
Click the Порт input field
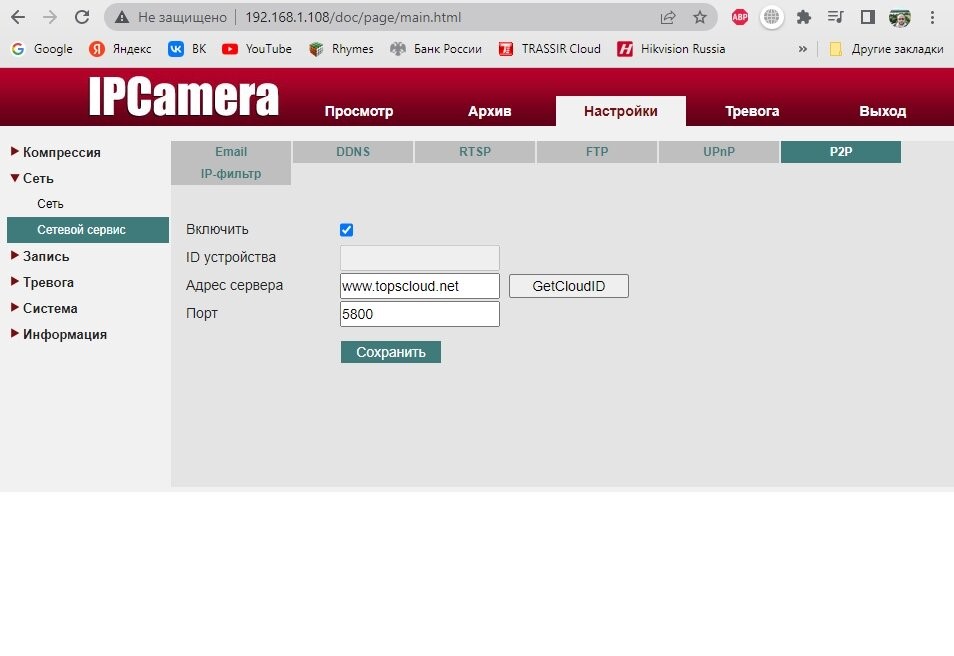tap(420, 314)
